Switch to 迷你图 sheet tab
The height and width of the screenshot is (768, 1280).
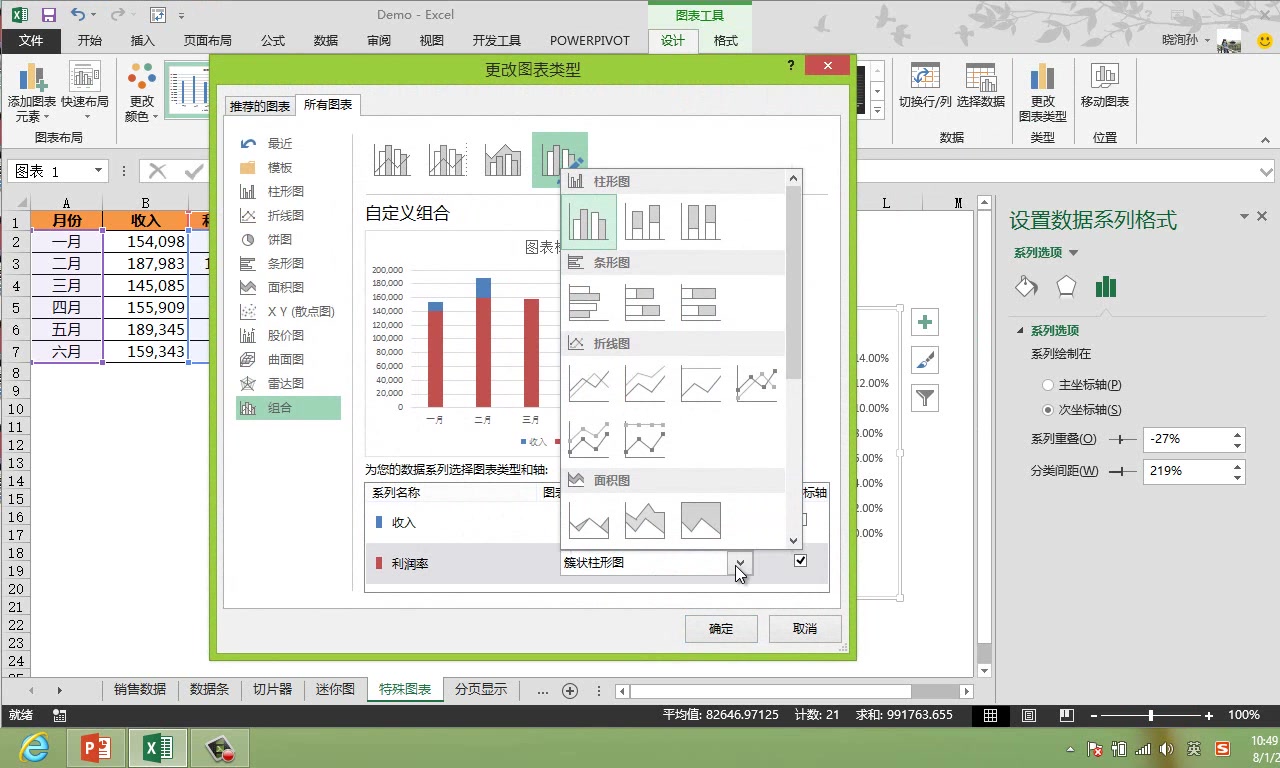pos(335,690)
